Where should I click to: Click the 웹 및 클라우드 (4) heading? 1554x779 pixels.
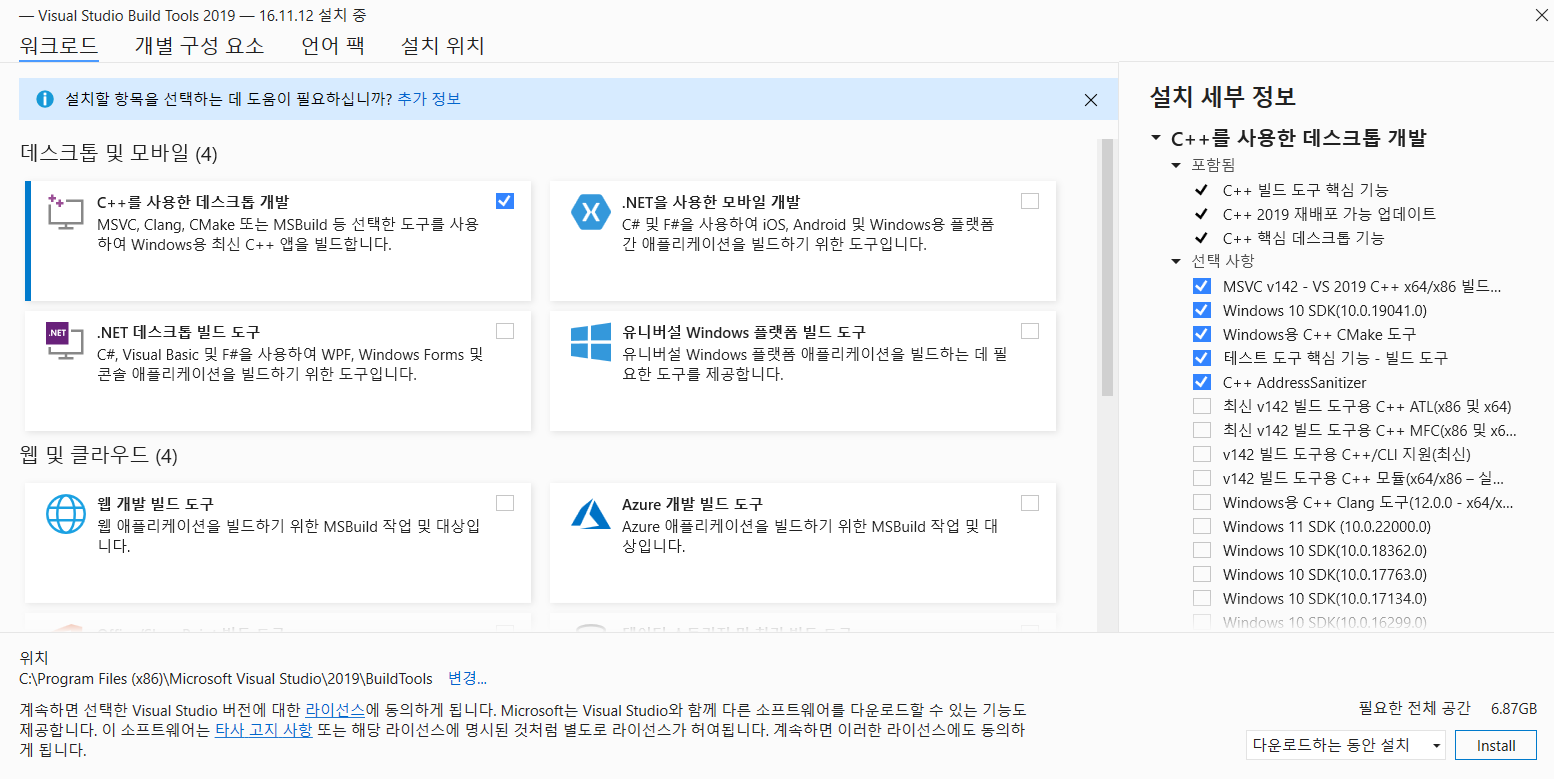(x=99, y=456)
